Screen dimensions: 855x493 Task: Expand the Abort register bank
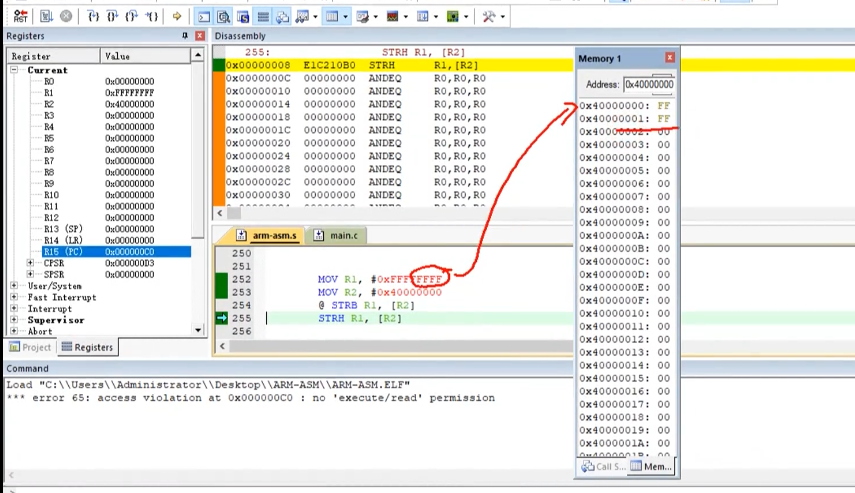click(x=14, y=331)
